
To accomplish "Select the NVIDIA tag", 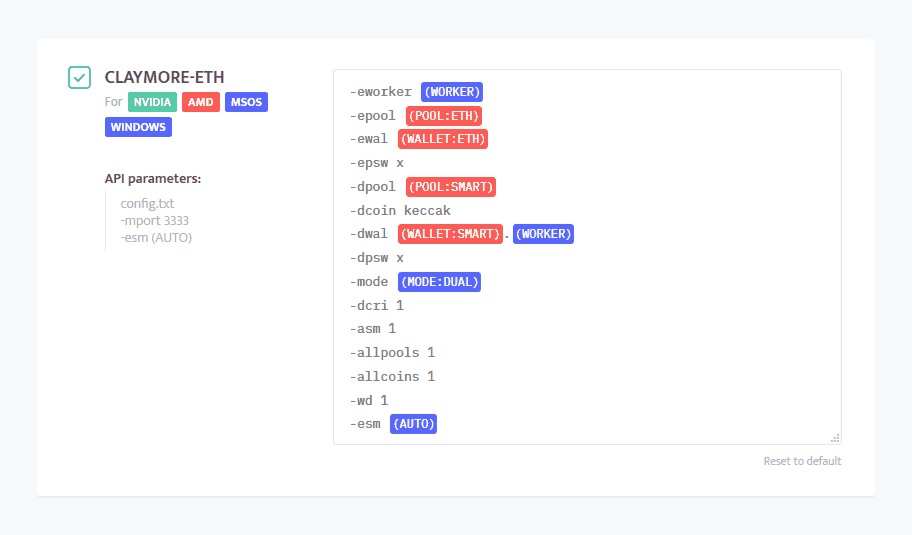I will (x=152, y=102).
